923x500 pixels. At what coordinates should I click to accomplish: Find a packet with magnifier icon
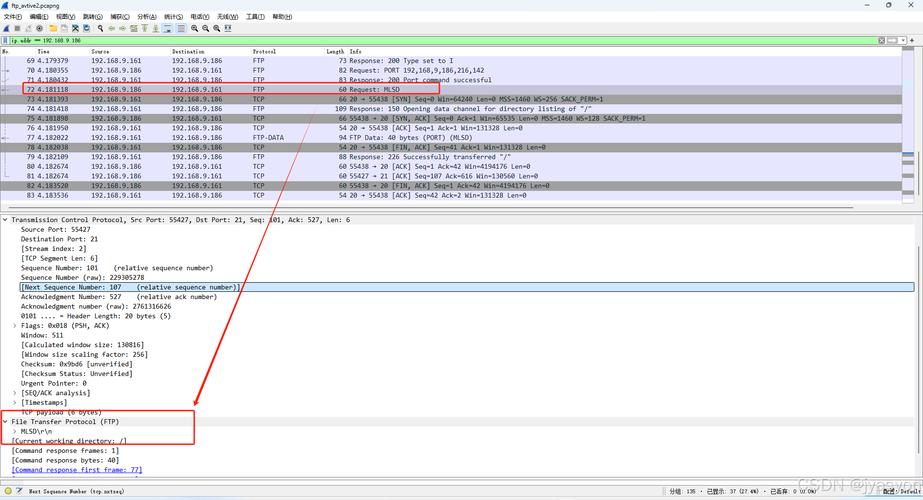coord(101,28)
